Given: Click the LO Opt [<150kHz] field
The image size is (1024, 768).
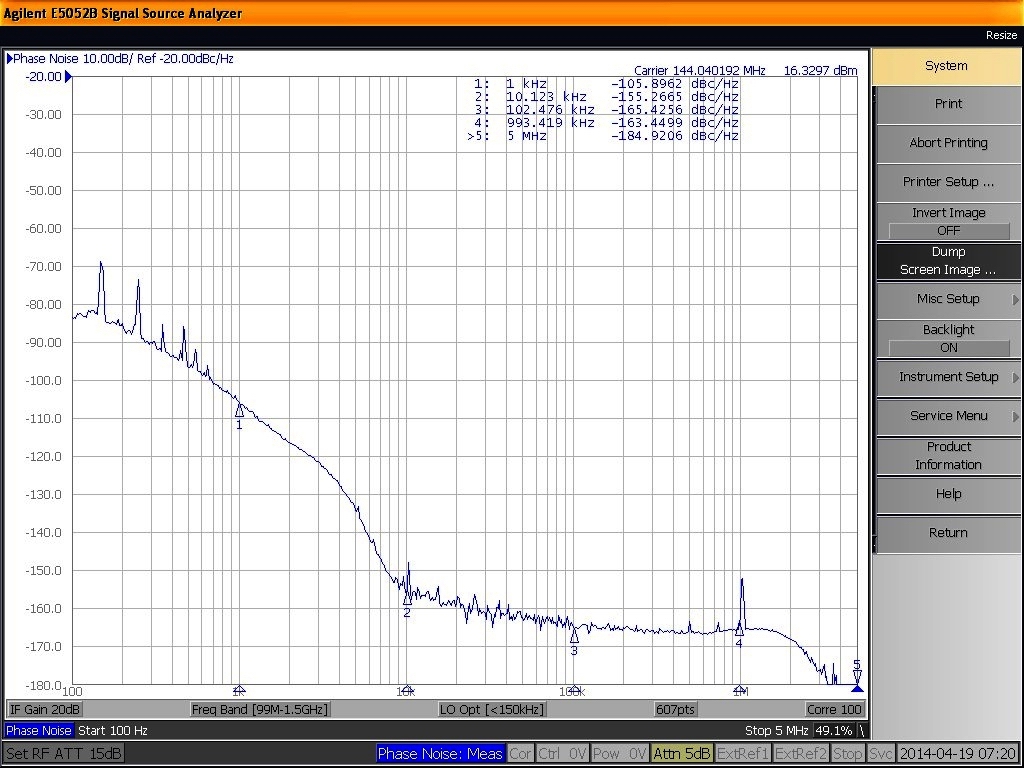Looking at the screenshot, I should [x=492, y=709].
